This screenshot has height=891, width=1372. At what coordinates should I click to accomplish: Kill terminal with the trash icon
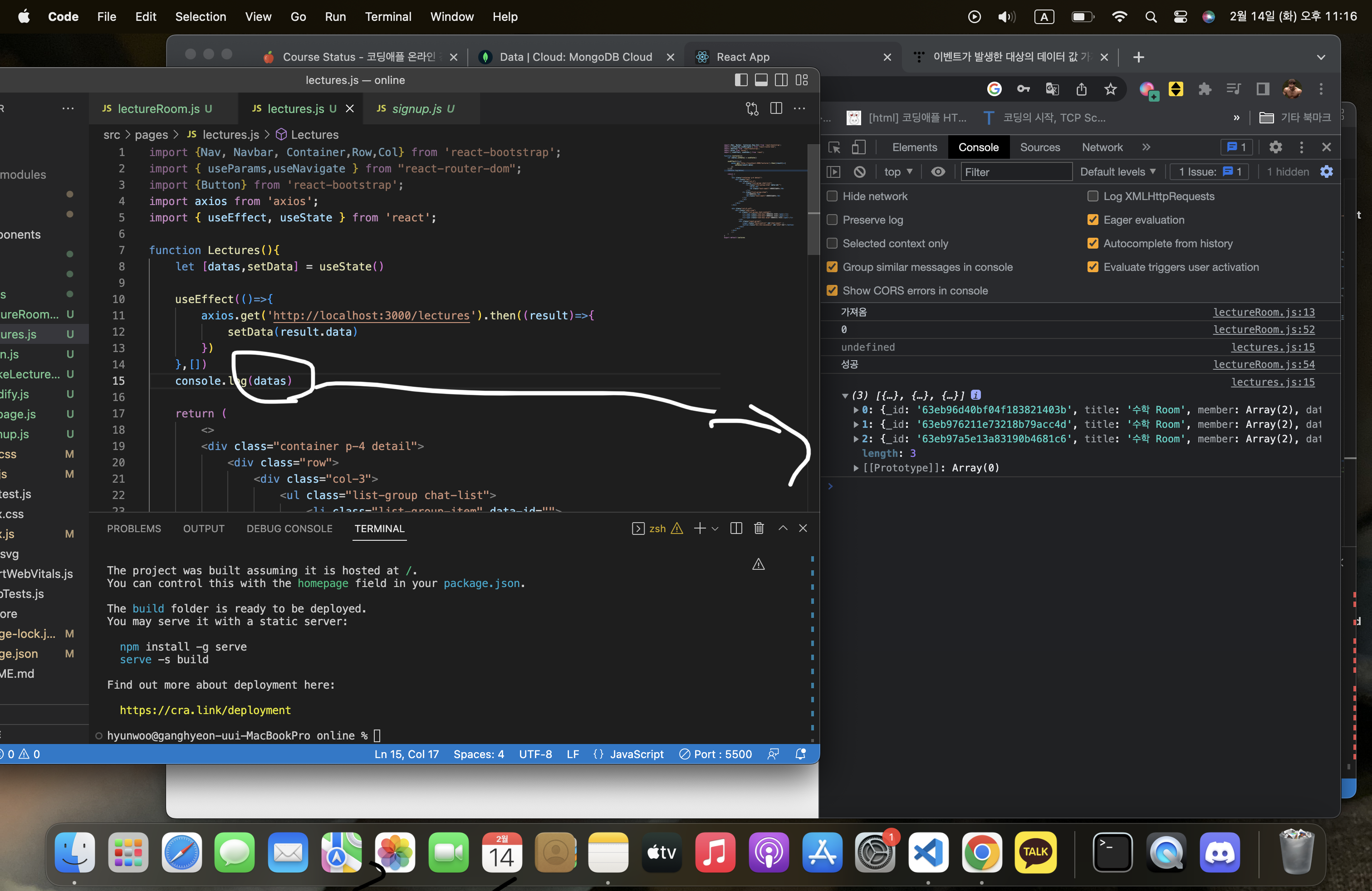(x=759, y=528)
